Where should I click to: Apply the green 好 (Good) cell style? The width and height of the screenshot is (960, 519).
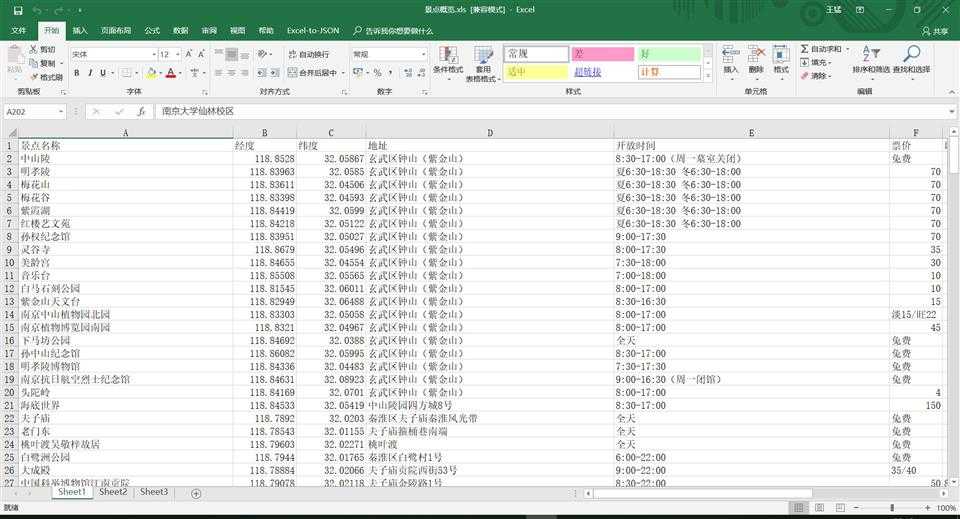point(669,54)
